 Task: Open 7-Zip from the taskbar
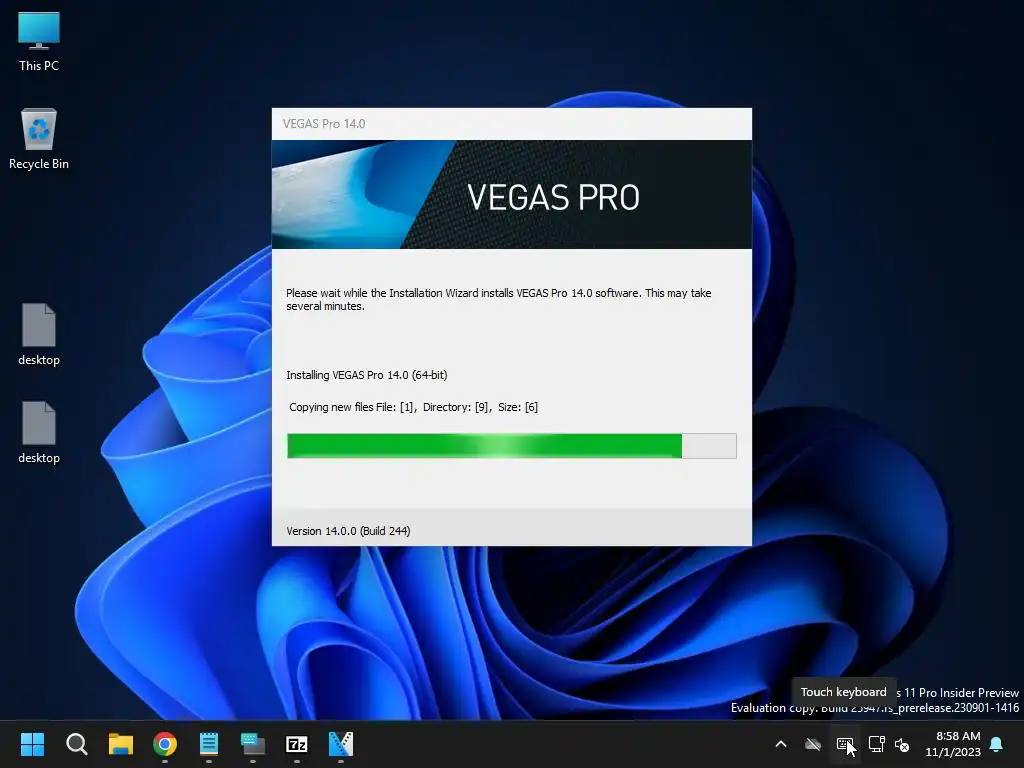click(x=296, y=744)
